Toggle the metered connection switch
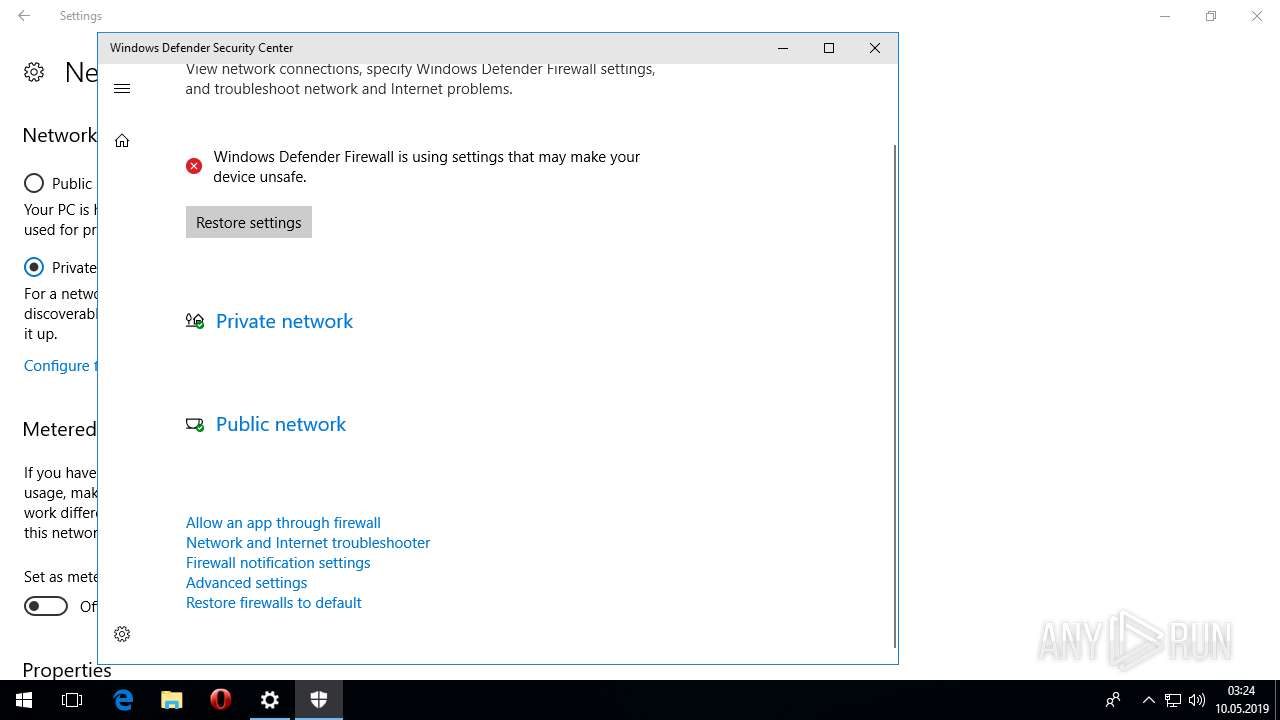Screen dimensions: 1280x720 coord(46,606)
